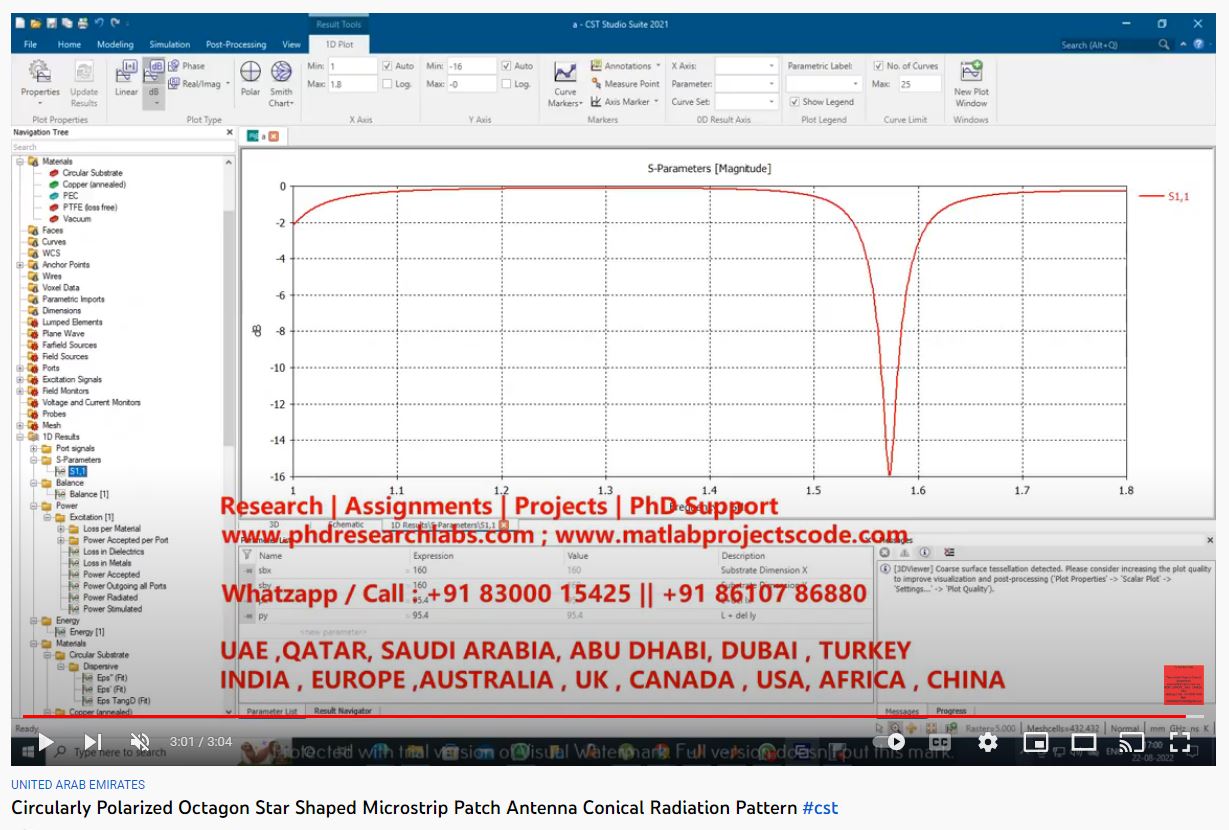Select the Phase plot type

pos(187,66)
